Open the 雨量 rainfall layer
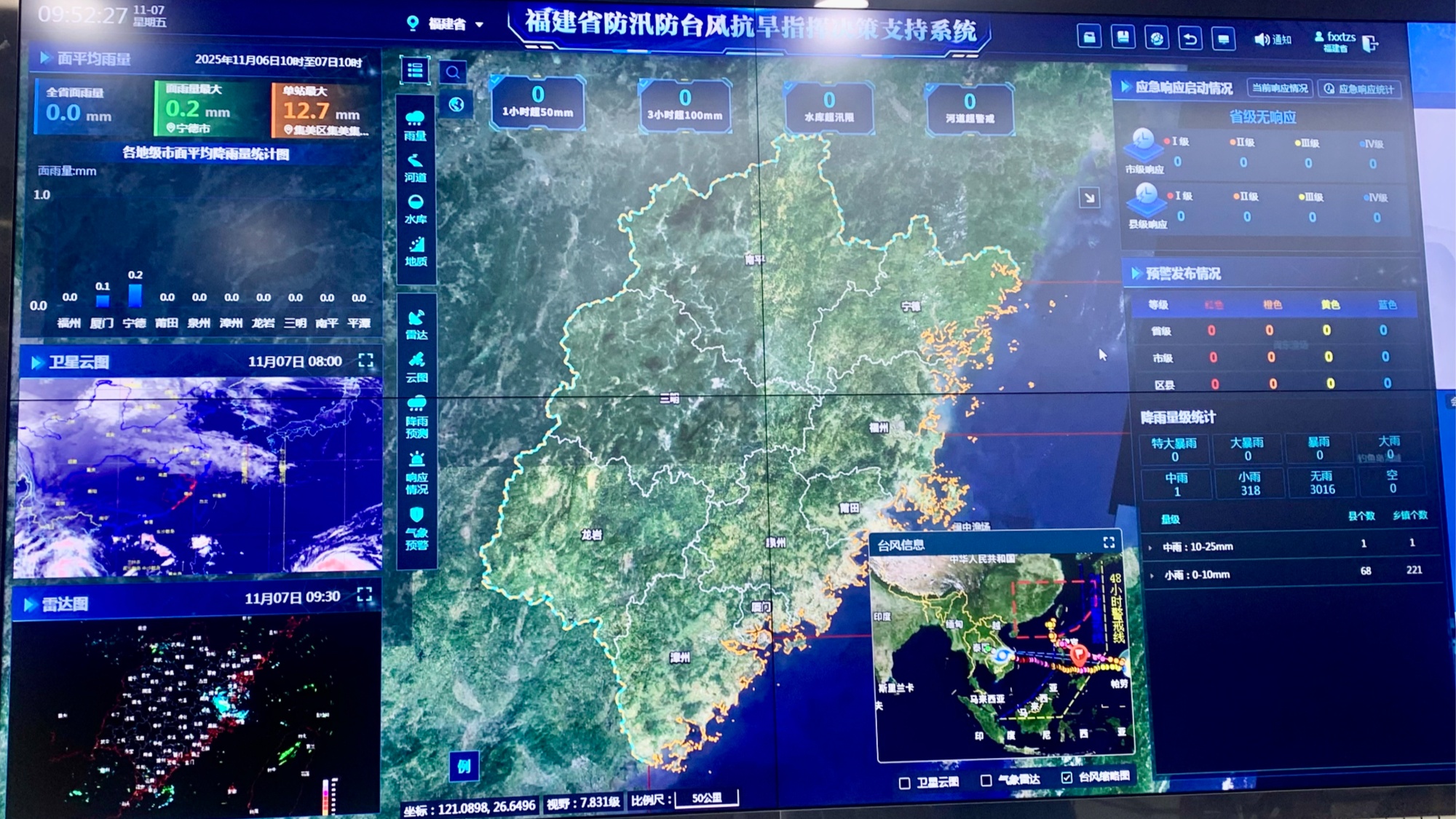This screenshot has width=1456, height=819. pos(415,125)
